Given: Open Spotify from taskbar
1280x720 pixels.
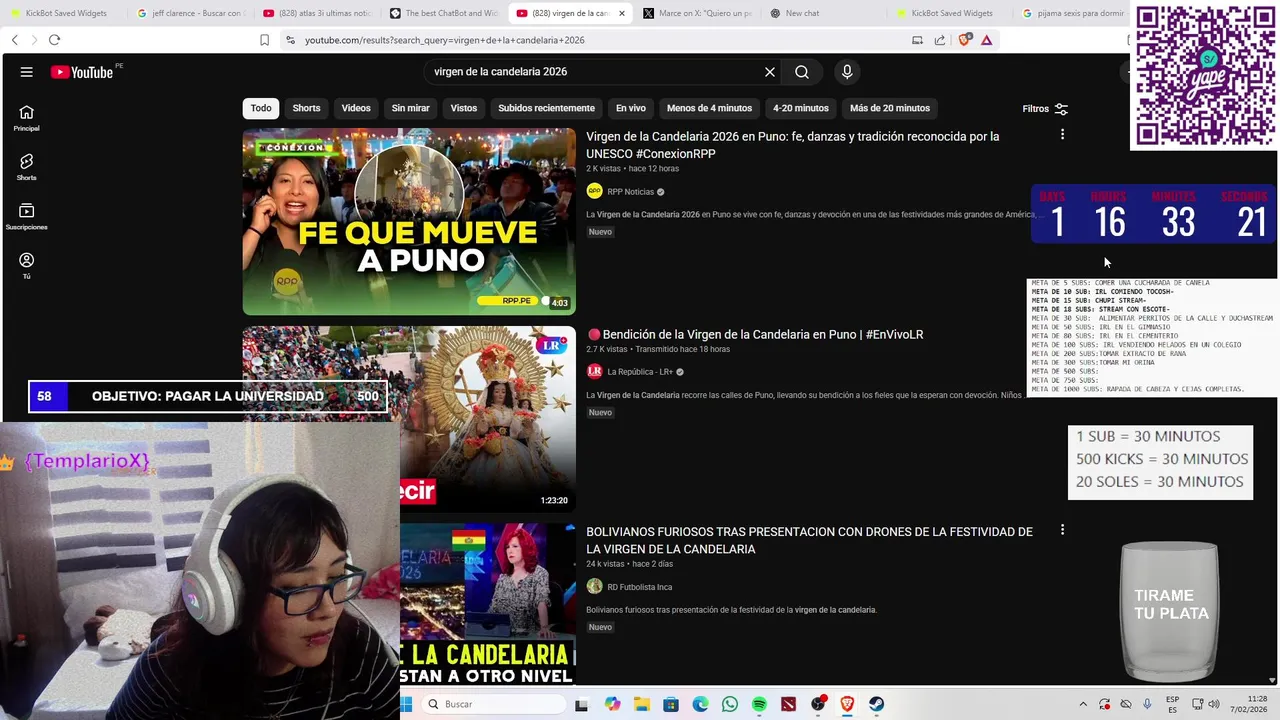Looking at the screenshot, I should (x=759, y=704).
